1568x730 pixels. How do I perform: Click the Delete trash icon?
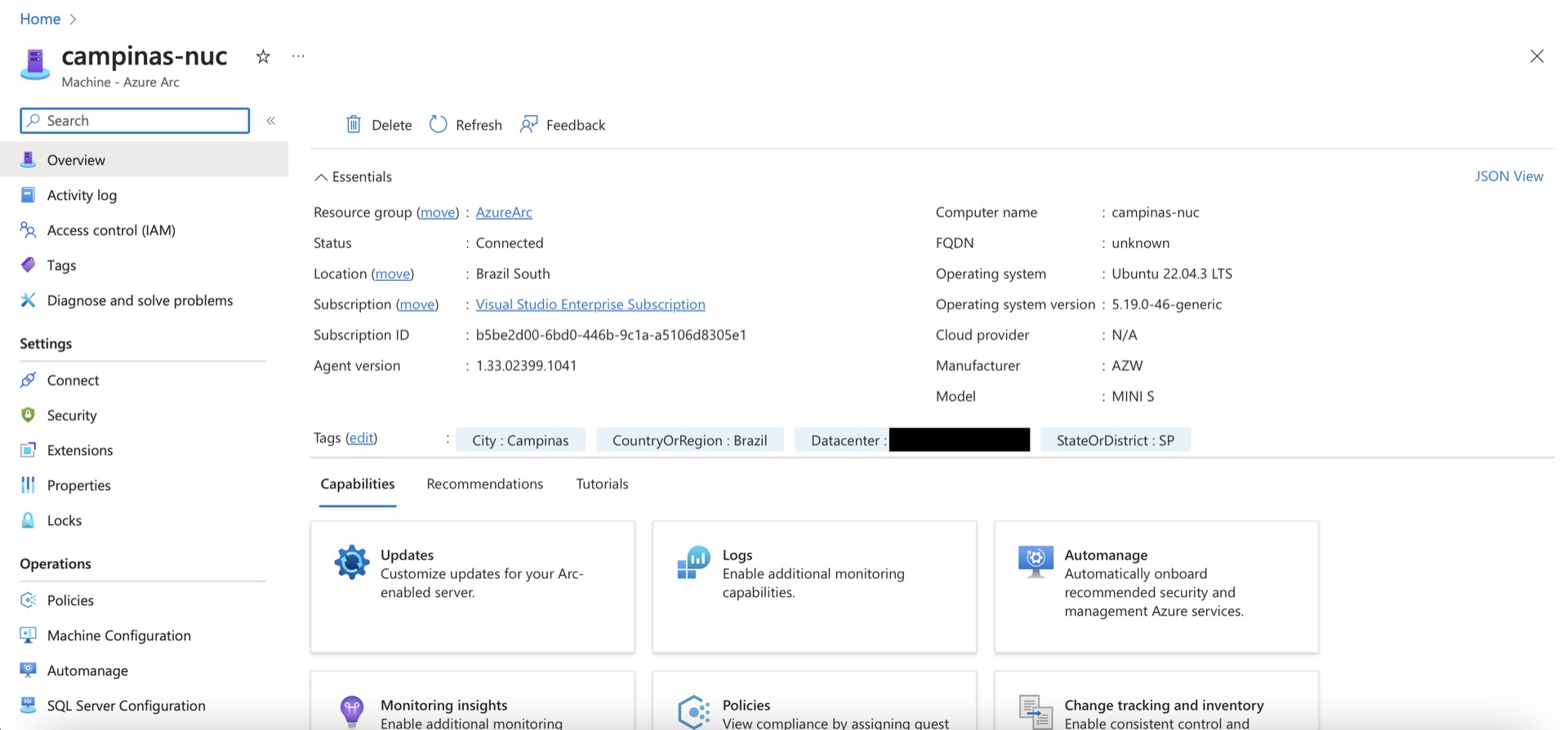pos(354,124)
